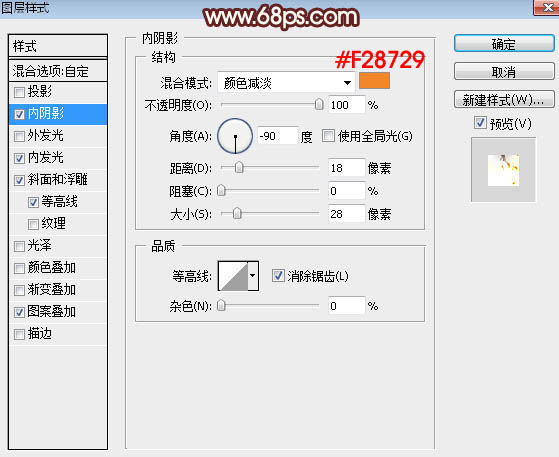Click the 不透明度 opacity slider handle
The width and height of the screenshot is (559, 457).
[x=319, y=104]
